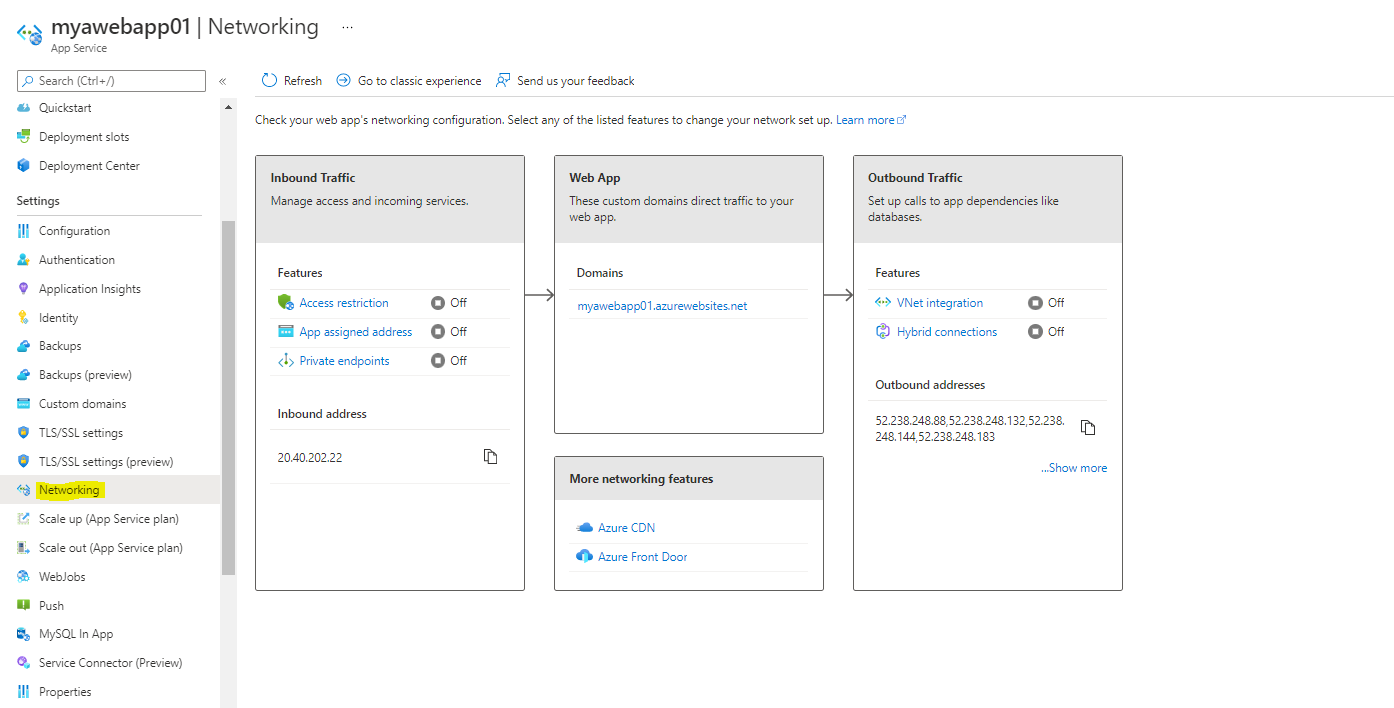Copy outbound addresses with the copy icon

coord(1088,428)
